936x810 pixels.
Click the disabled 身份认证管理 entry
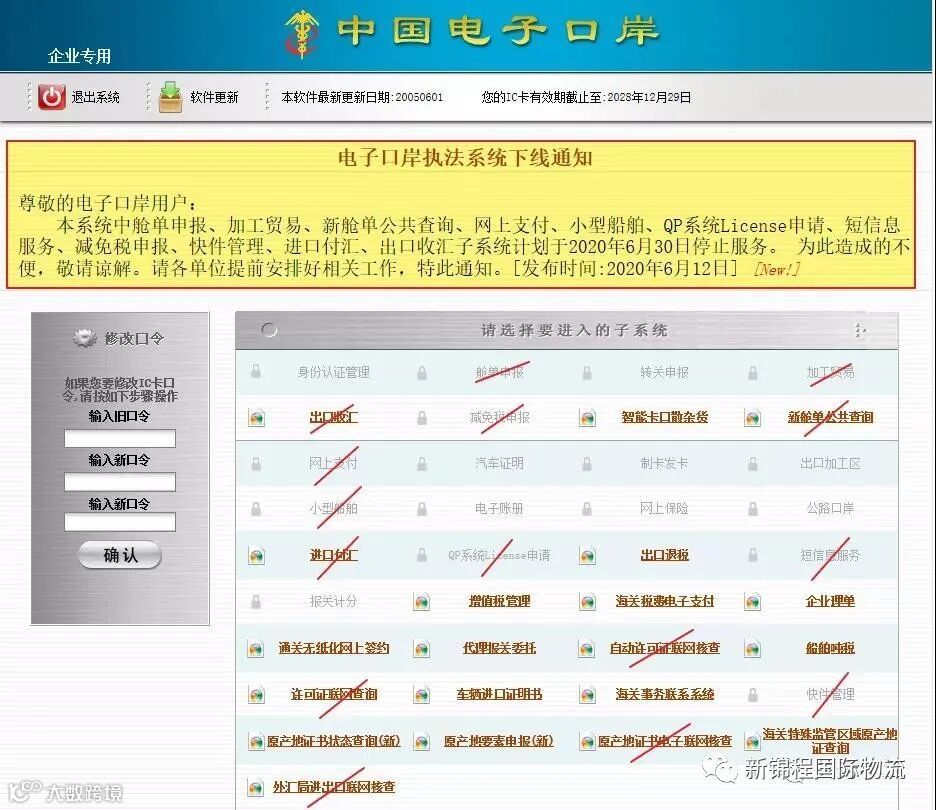334,372
